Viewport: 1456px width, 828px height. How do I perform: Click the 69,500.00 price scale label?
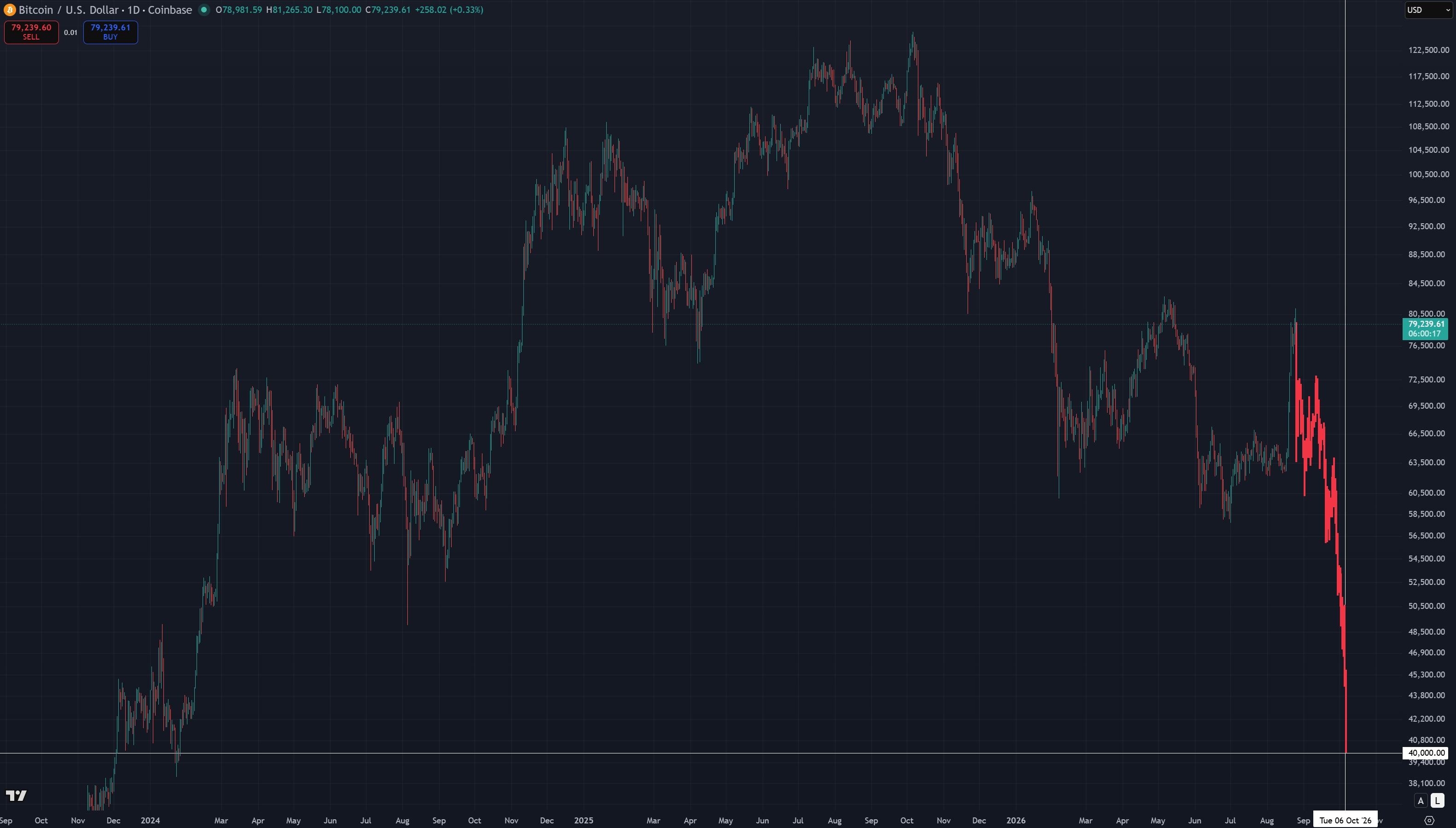click(x=1427, y=405)
